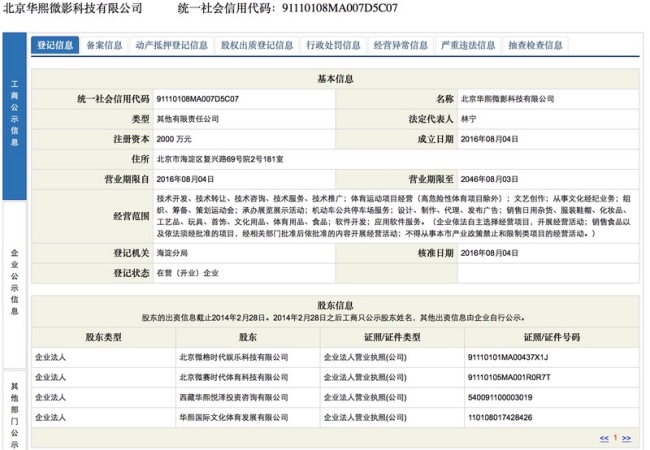Image resolution: width=650 pixels, height=450 pixels.
Task: Click shareholder 华熙国际文化体育发展有限公司
Action: (x=233, y=418)
